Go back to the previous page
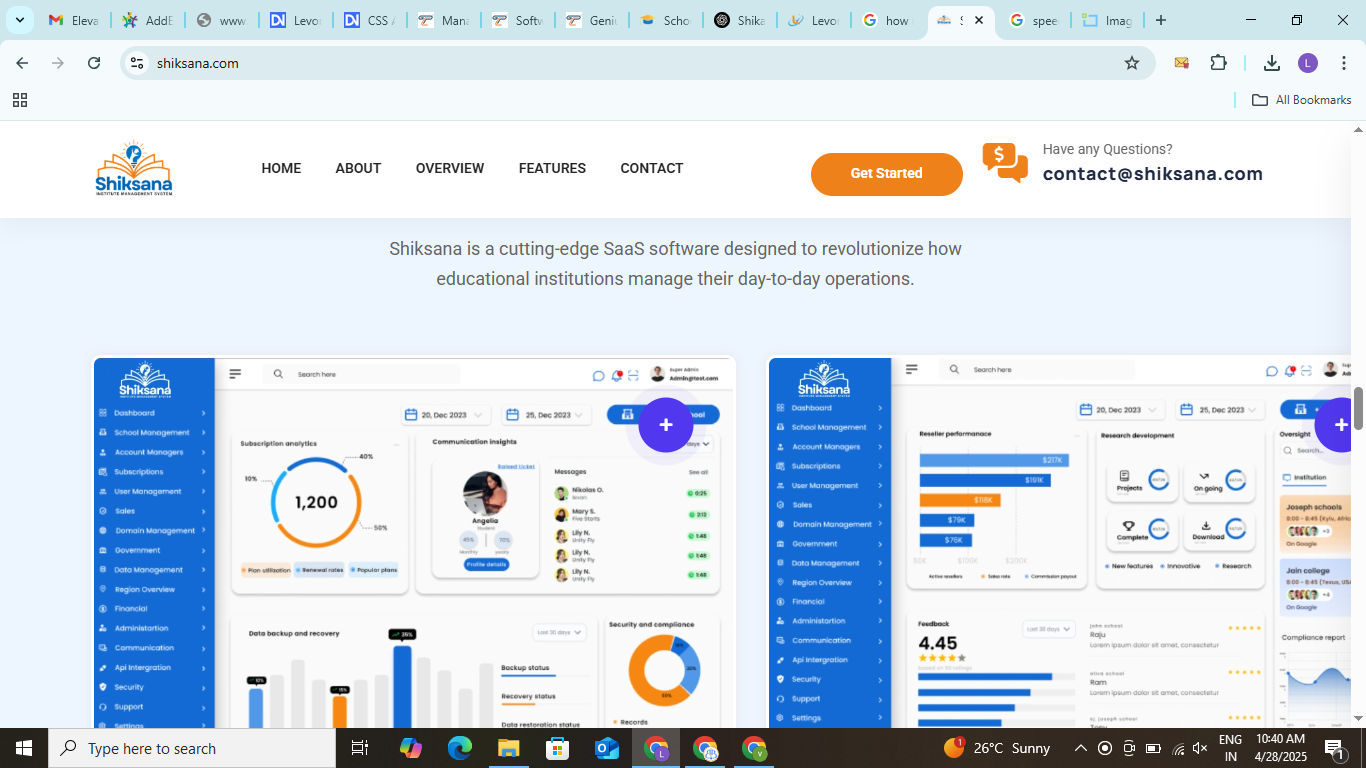This screenshot has height=768, width=1366. click(22, 63)
